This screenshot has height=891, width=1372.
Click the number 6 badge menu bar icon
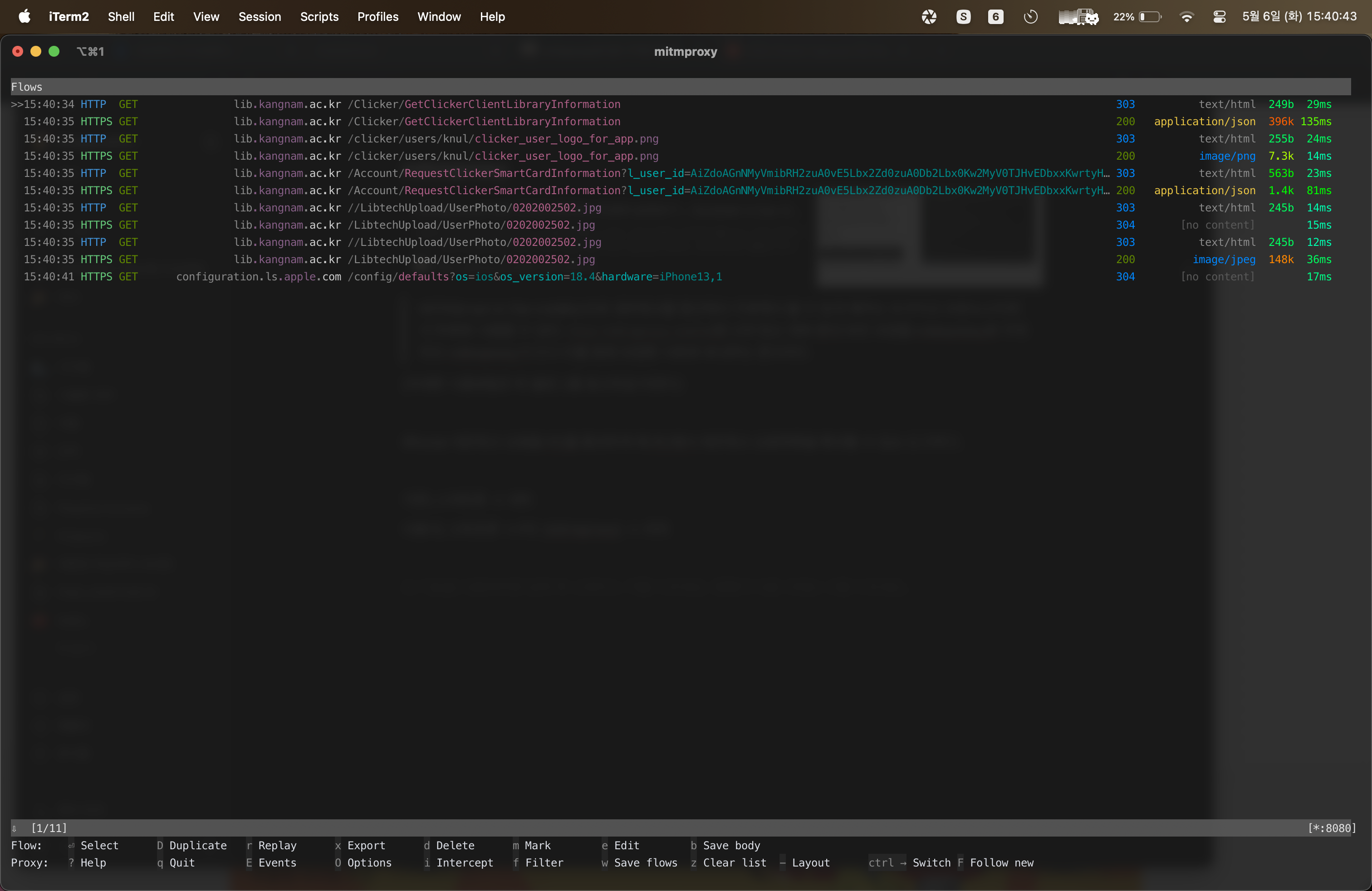995,17
